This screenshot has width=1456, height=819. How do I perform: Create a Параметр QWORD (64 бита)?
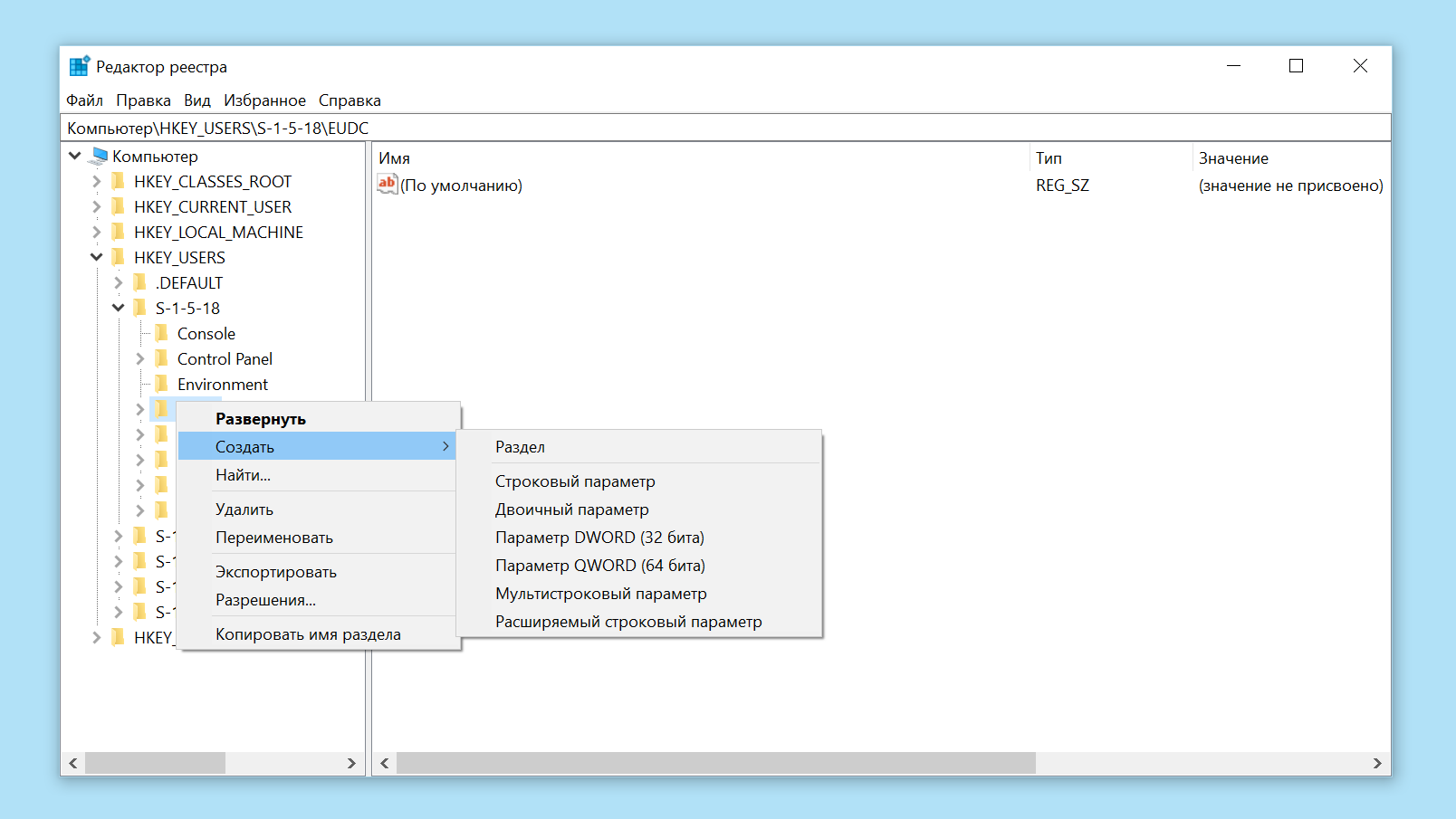639,565
